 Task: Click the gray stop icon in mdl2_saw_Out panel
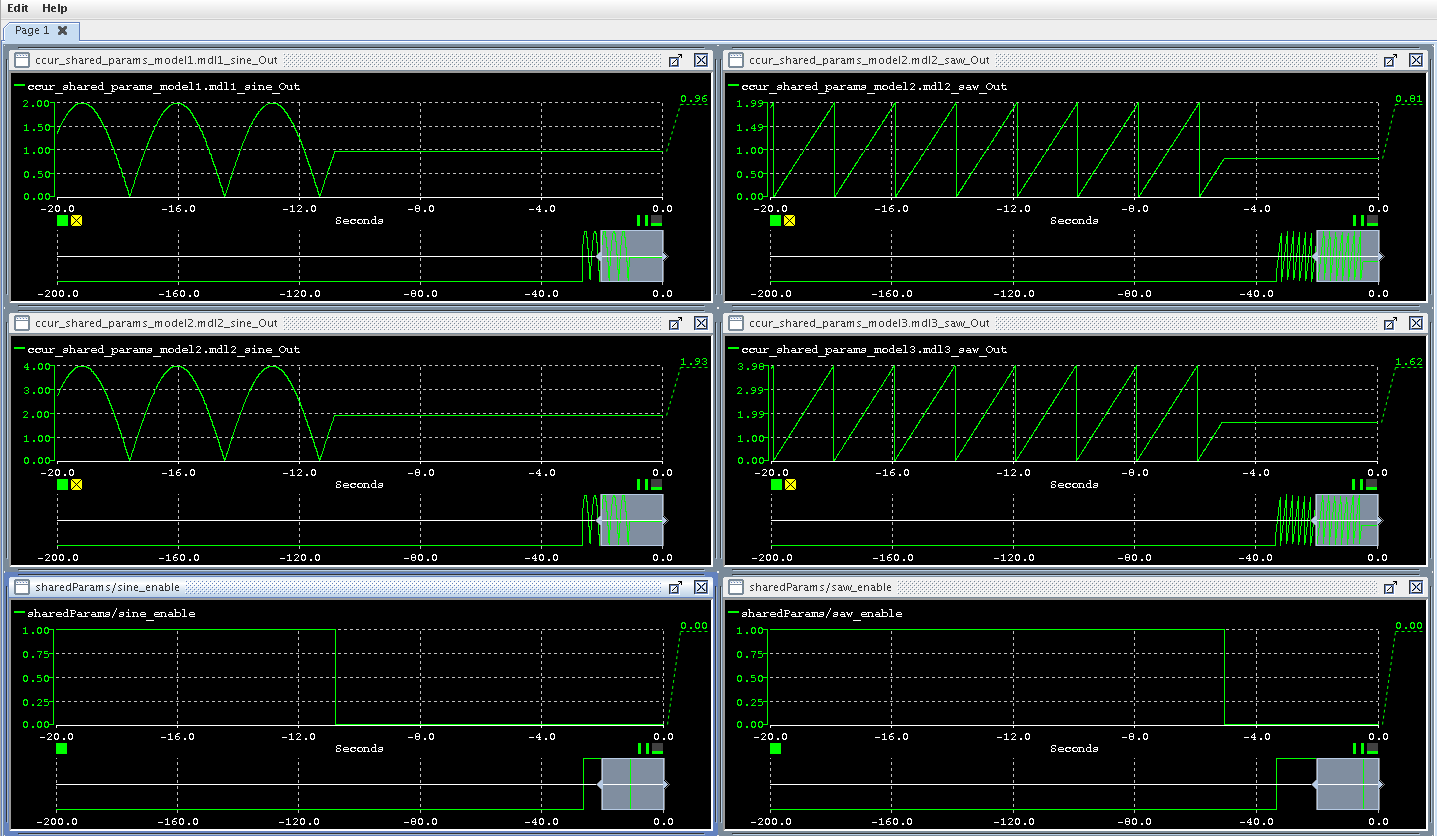click(1372, 221)
